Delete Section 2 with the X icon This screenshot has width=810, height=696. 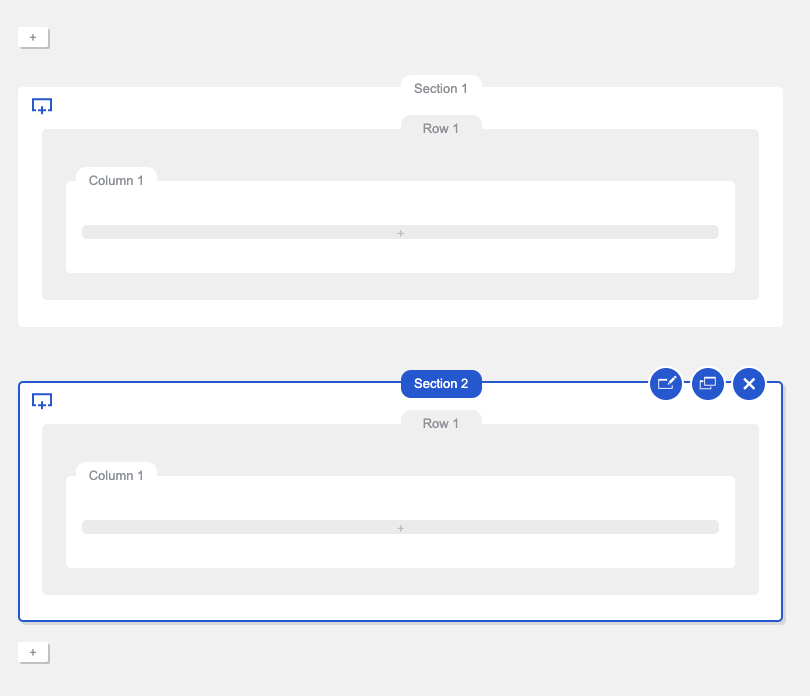tap(749, 384)
